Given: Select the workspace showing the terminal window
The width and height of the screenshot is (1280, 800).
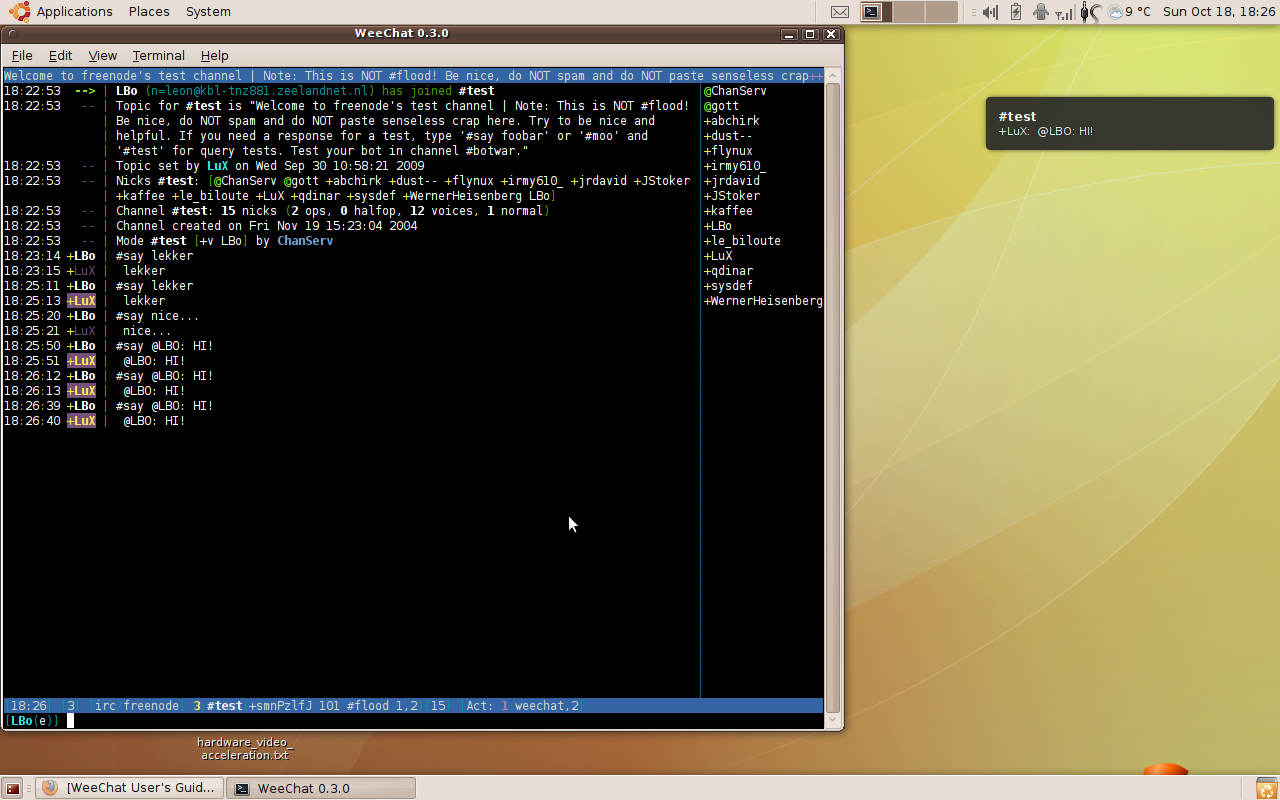Looking at the screenshot, I should [876, 12].
